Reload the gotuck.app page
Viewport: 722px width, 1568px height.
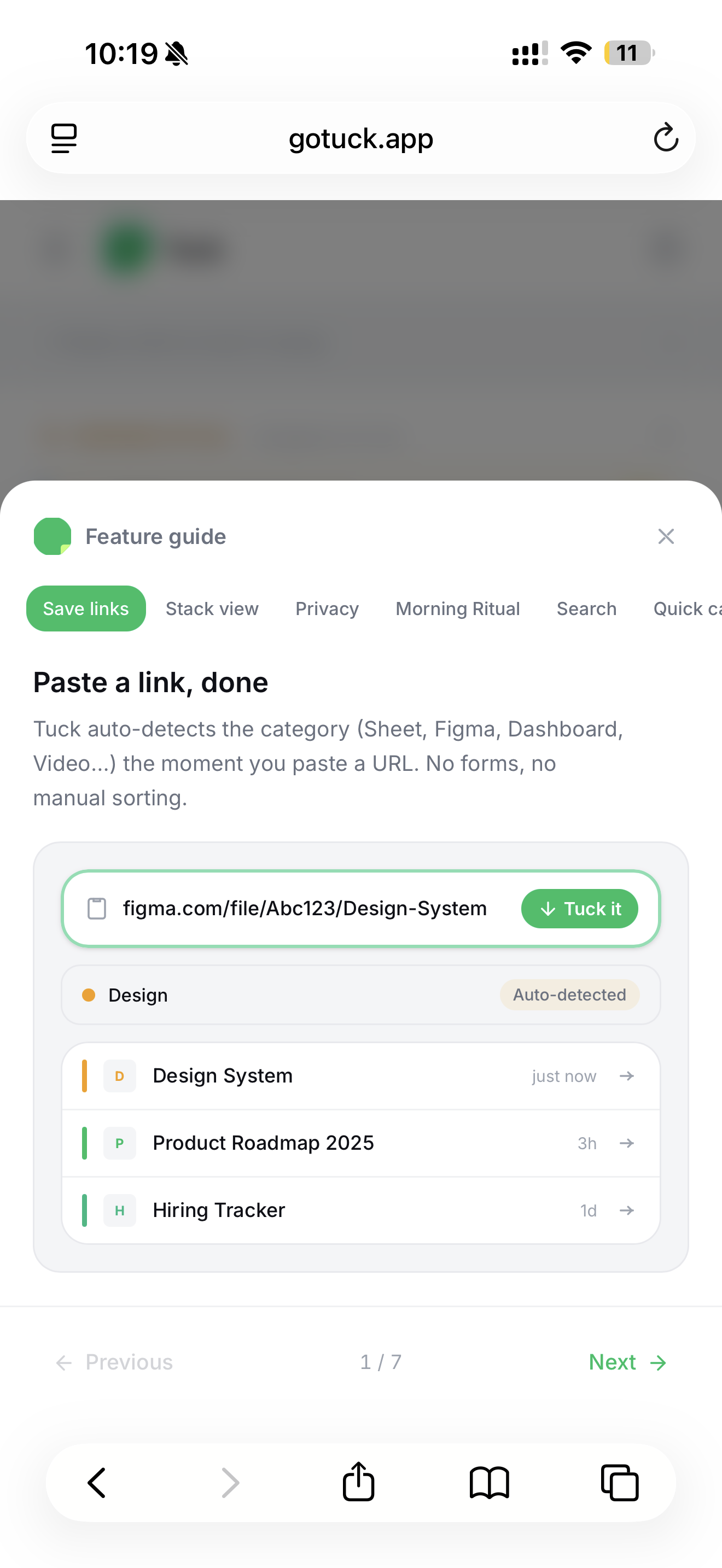666,137
